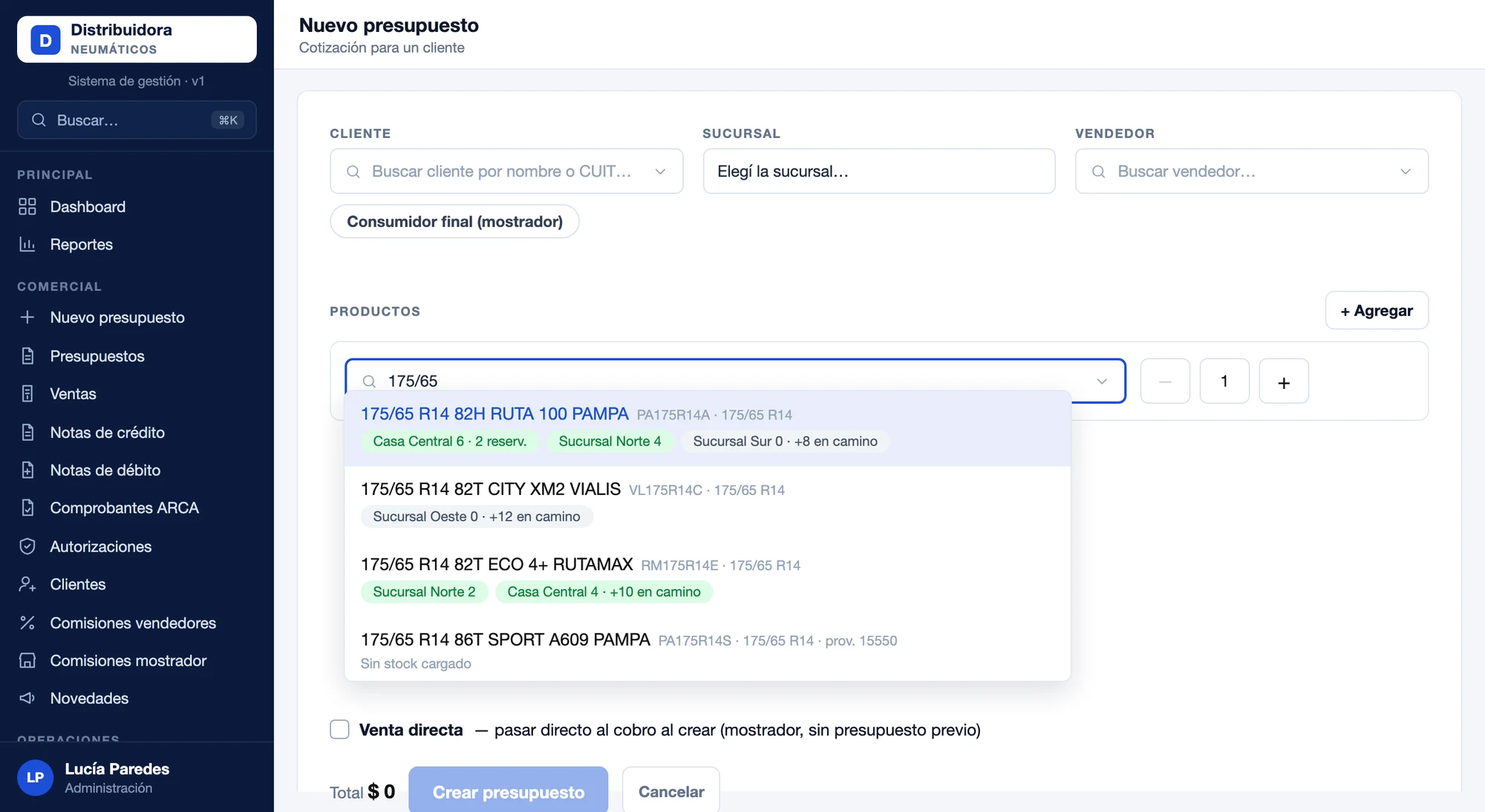This screenshot has height=812, width=1485.
Task: Click the Presupuestos document icon
Action: coord(27,356)
